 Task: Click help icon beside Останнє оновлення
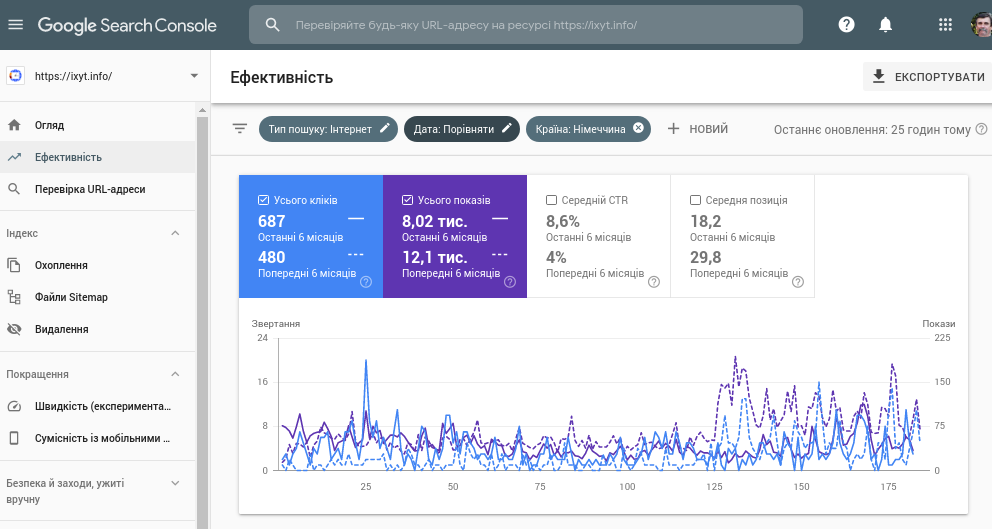click(x=981, y=129)
